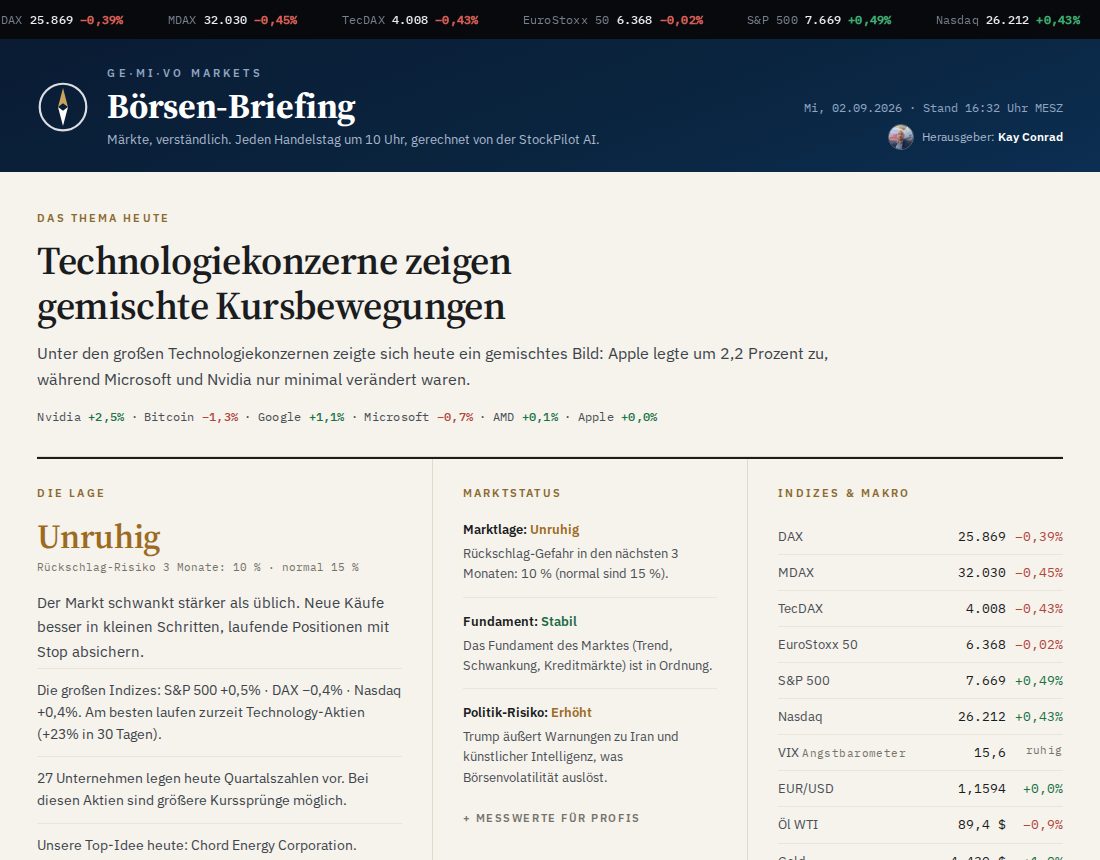The image size is (1100, 860).
Task: Click Politik-Risiko: Erhöht entry
Action: click(x=590, y=745)
